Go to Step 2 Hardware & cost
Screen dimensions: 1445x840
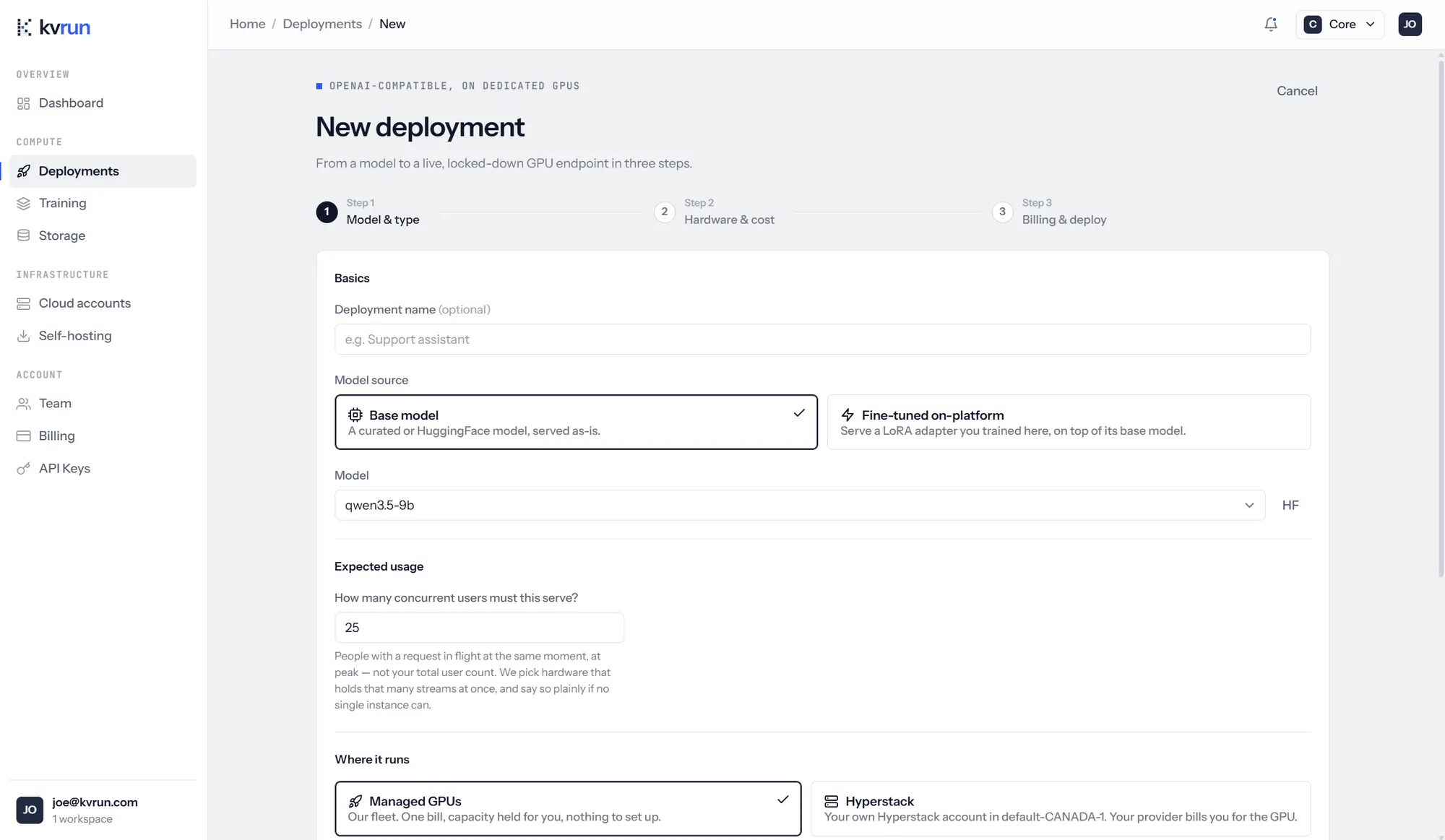(715, 212)
